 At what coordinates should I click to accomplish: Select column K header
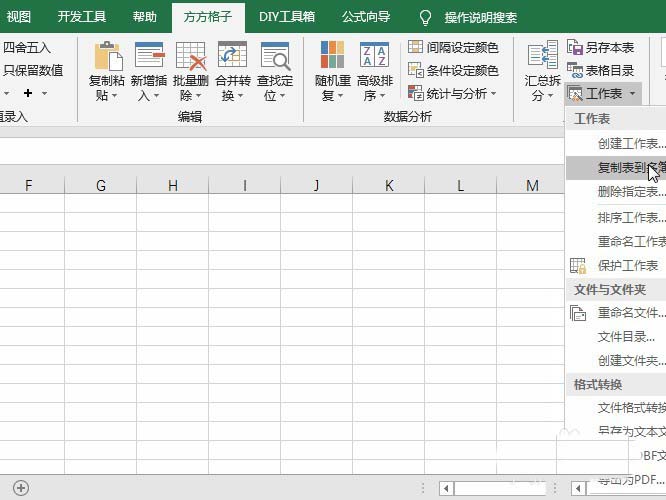pyautogui.click(x=389, y=185)
